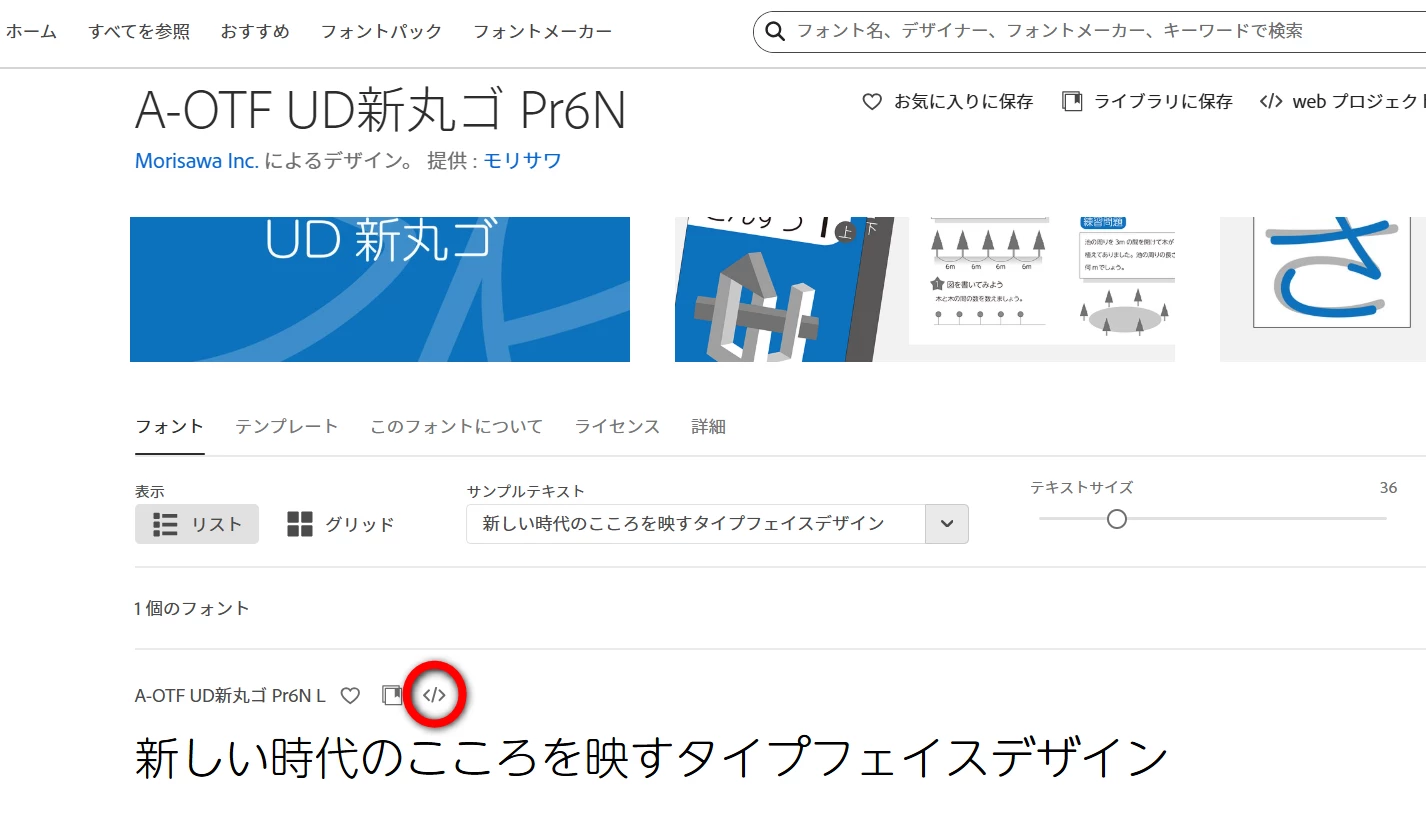Open the blue UD 新丸ゴ banner image
Viewport: 1426px width, 819px height.
click(x=380, y=289)
